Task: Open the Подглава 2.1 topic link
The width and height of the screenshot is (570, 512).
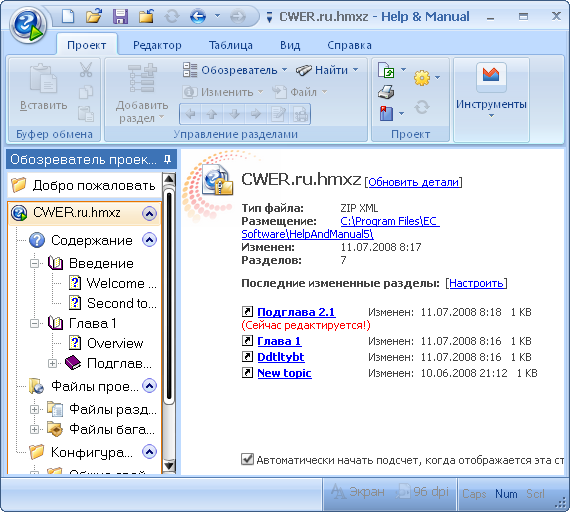Action: click(296, 312)
